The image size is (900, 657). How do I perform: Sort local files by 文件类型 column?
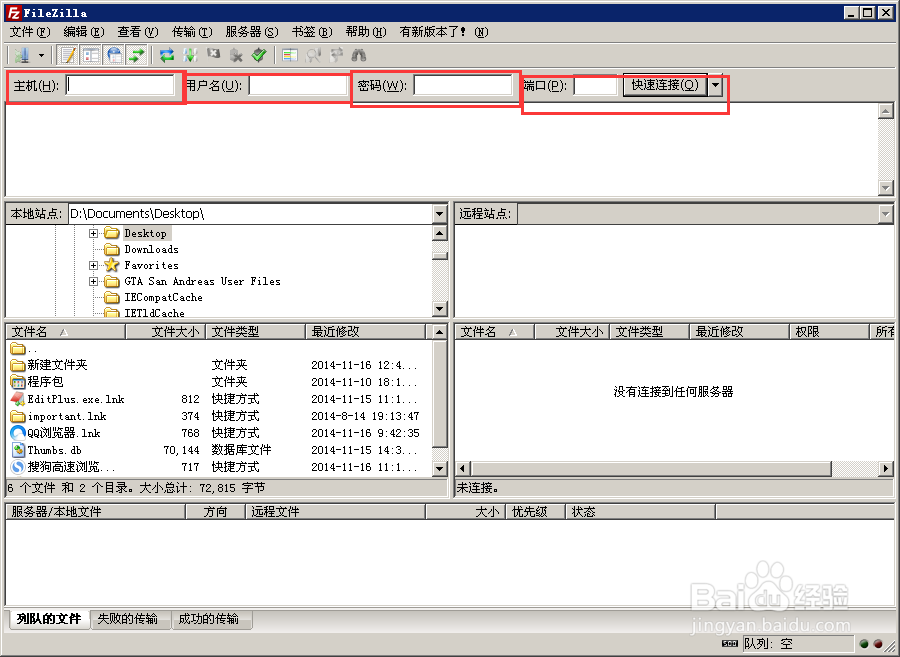pyautogui.click(x=256, y=332)
